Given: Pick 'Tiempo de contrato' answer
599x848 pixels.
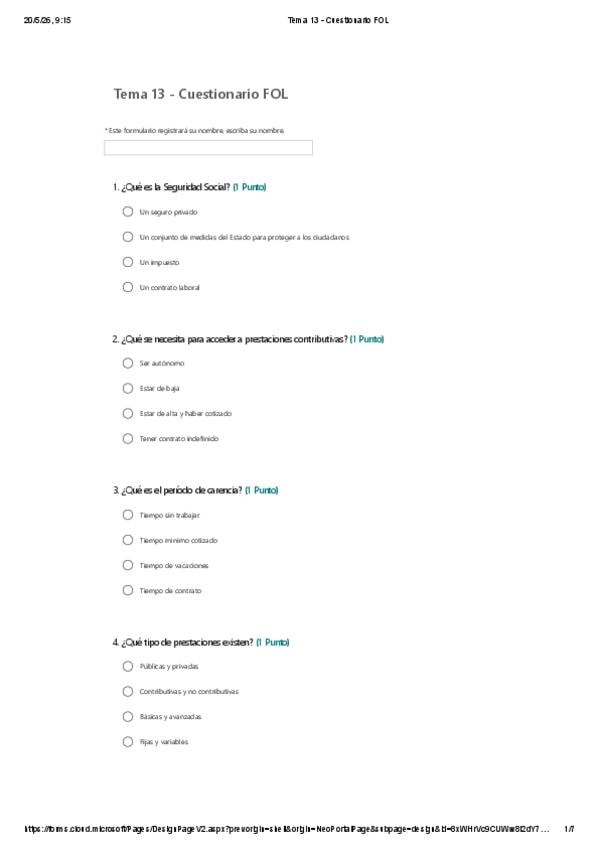Looking at the screenshot, I should point(128,590).
